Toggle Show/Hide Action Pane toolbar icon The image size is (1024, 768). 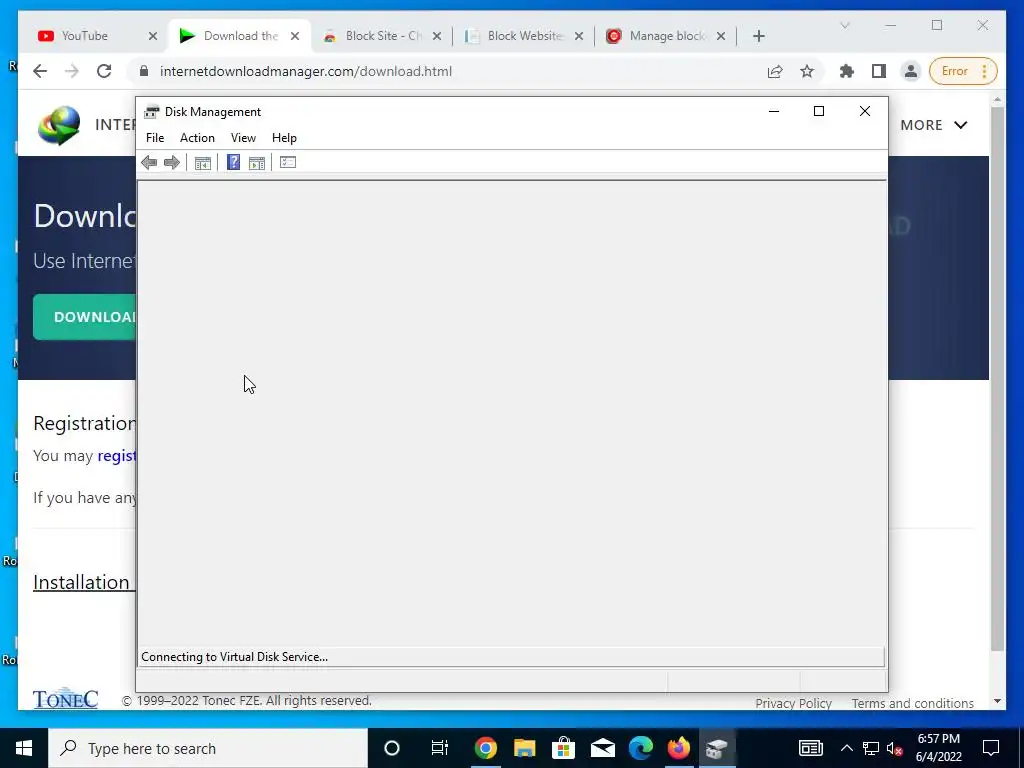click(x=257, y=163)
